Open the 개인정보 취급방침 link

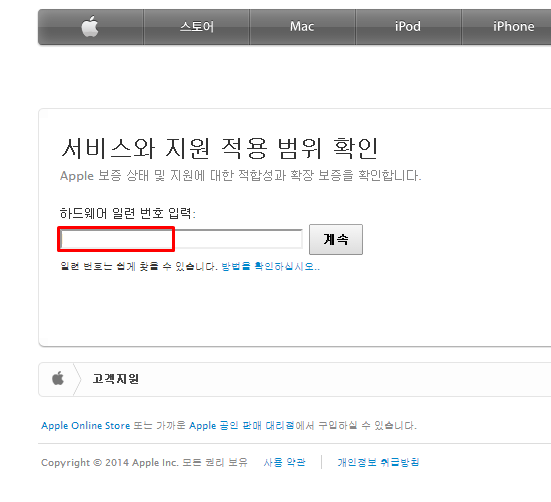click(x=378, y=462)
